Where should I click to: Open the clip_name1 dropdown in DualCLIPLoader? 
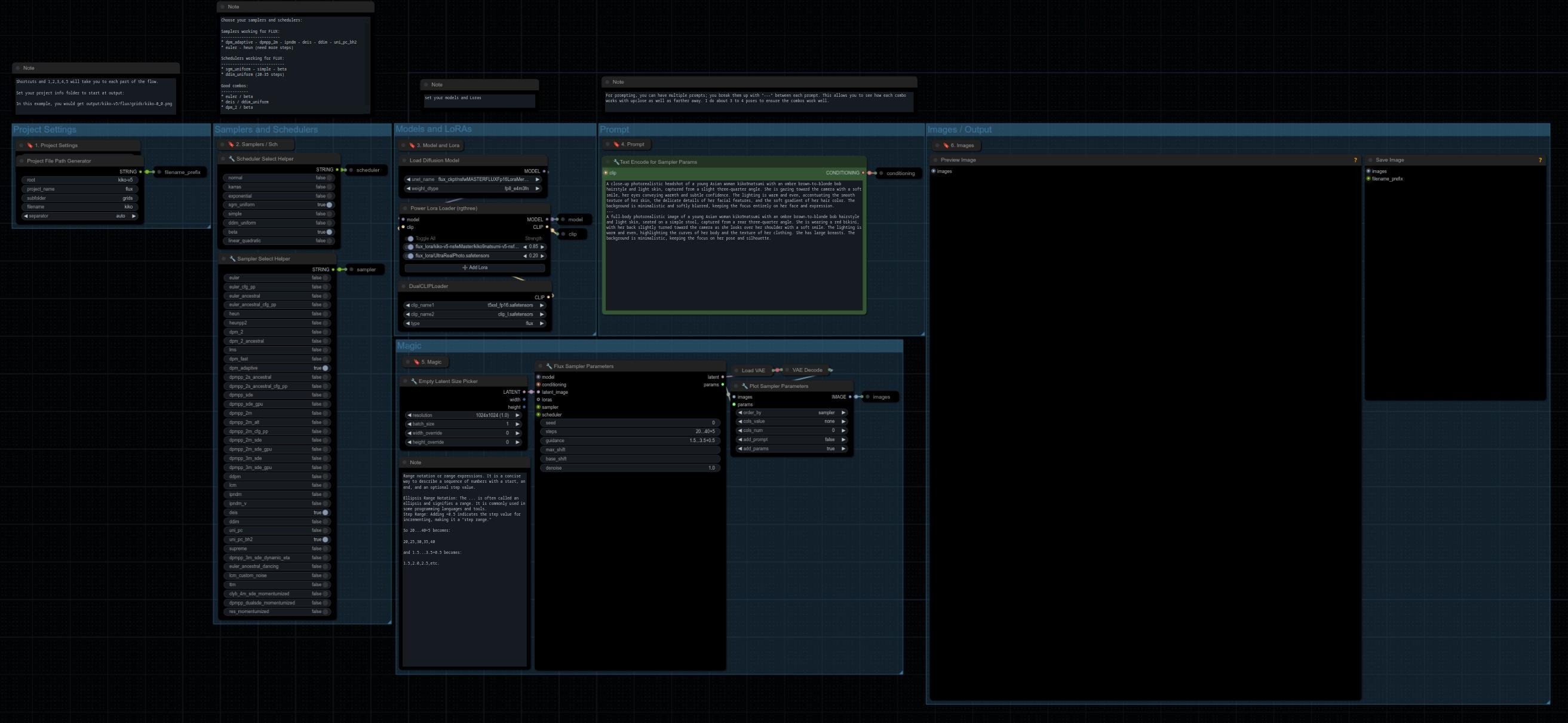(475, 305)
